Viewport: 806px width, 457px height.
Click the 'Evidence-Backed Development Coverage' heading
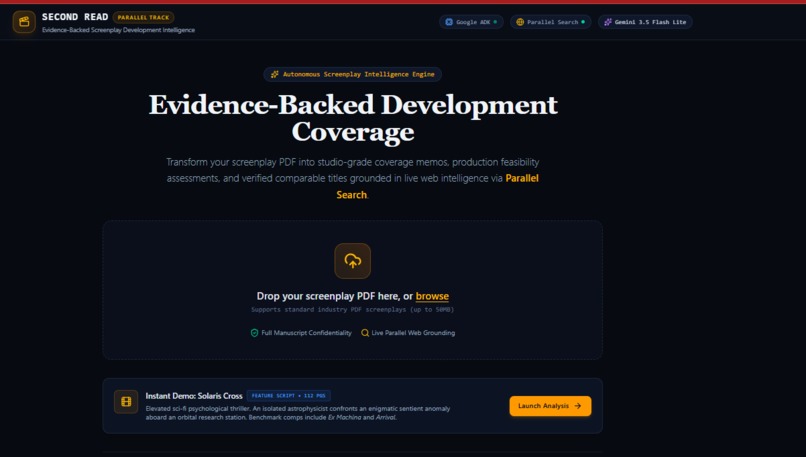coord(353,118)
